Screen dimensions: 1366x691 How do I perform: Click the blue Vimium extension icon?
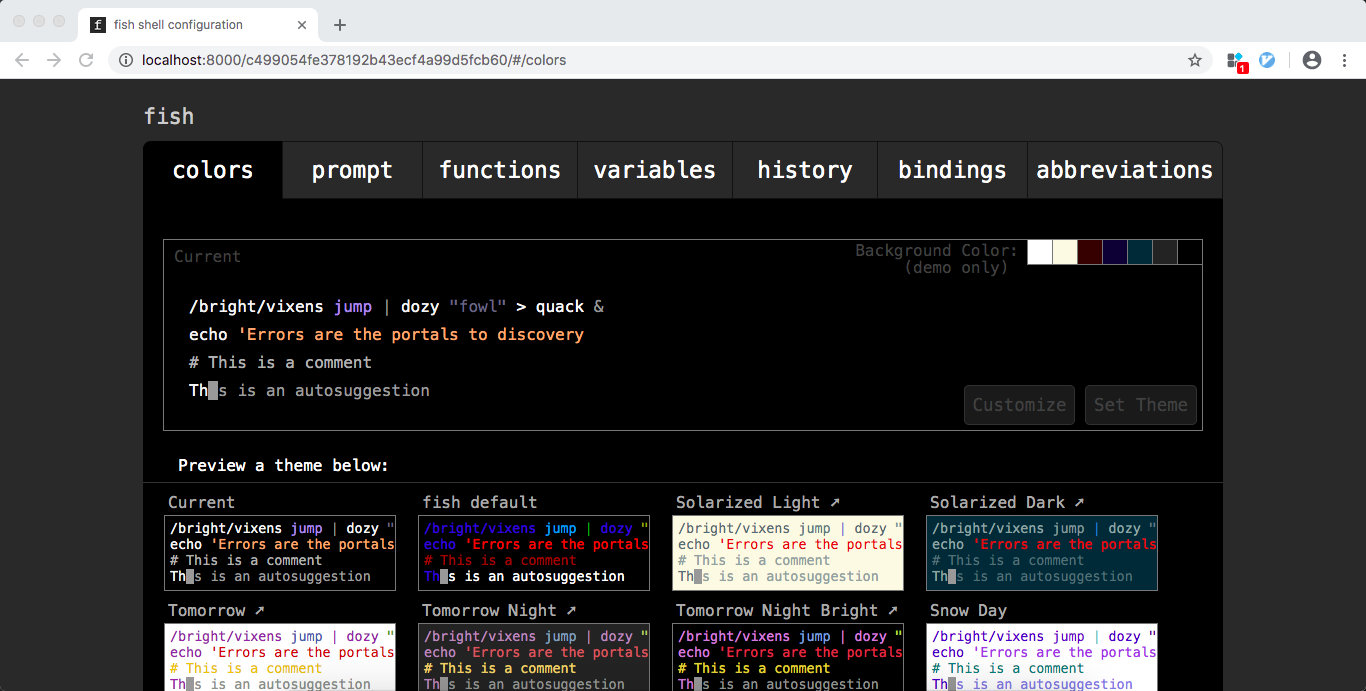point(1267,60)
